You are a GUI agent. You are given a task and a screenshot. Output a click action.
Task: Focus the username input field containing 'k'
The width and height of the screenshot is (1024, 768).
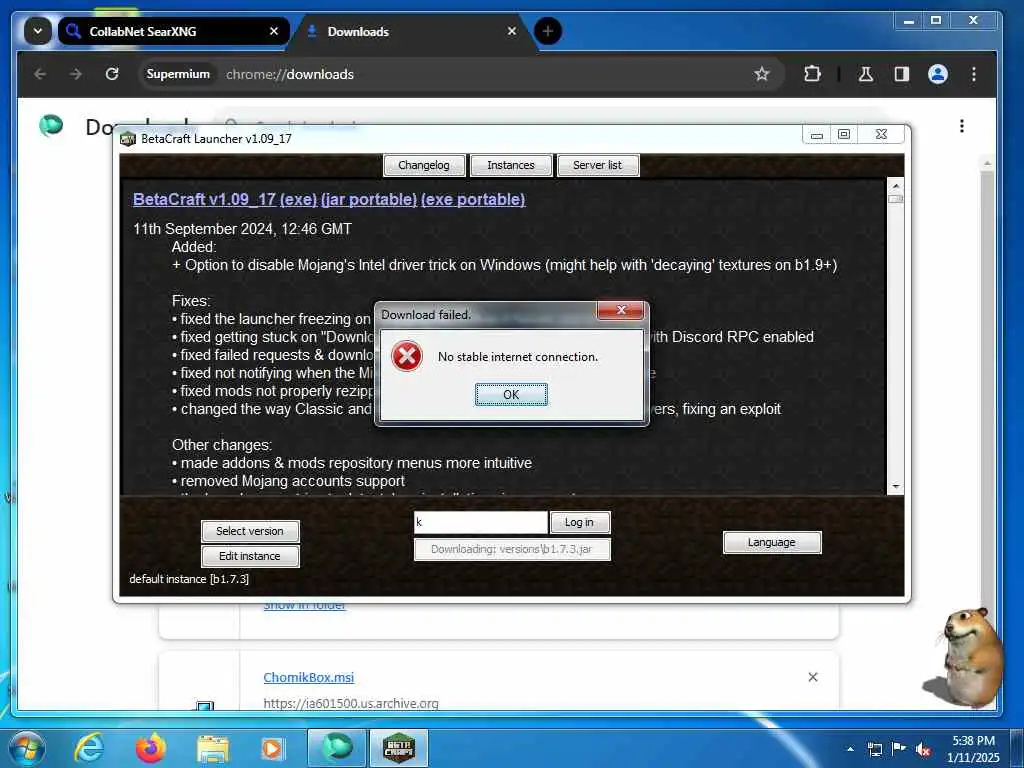point(481,522)
